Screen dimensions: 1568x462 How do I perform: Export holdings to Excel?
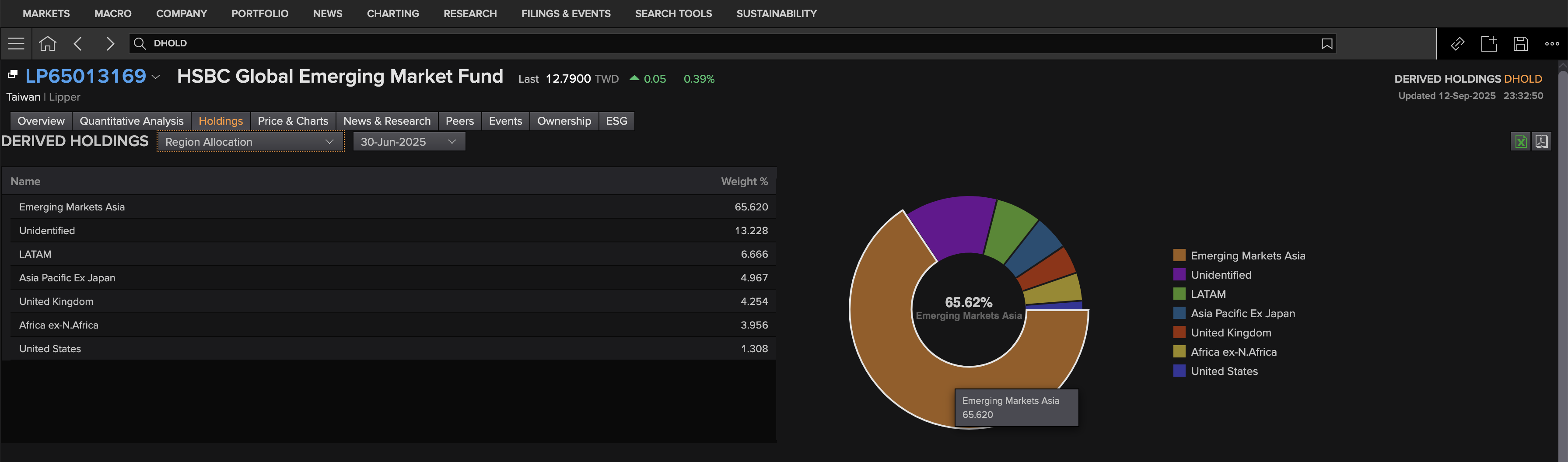[x=1520, y=142]
